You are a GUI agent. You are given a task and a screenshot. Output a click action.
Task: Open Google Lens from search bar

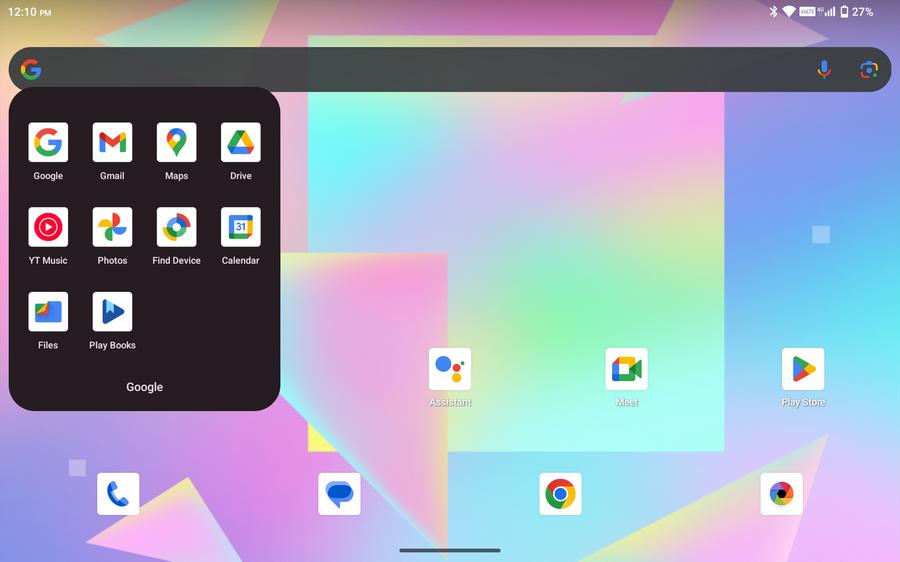(869, 69)
